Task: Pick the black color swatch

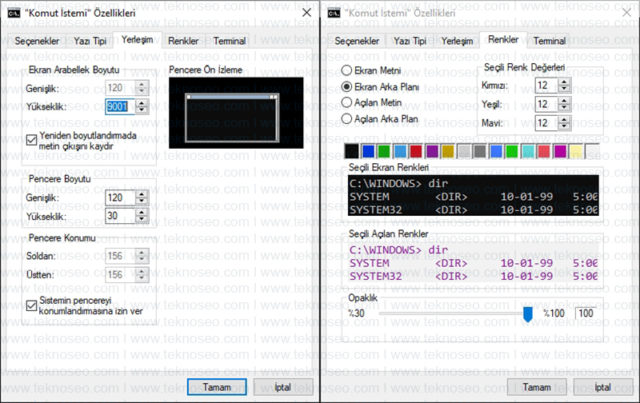Action: pos(352,151)
